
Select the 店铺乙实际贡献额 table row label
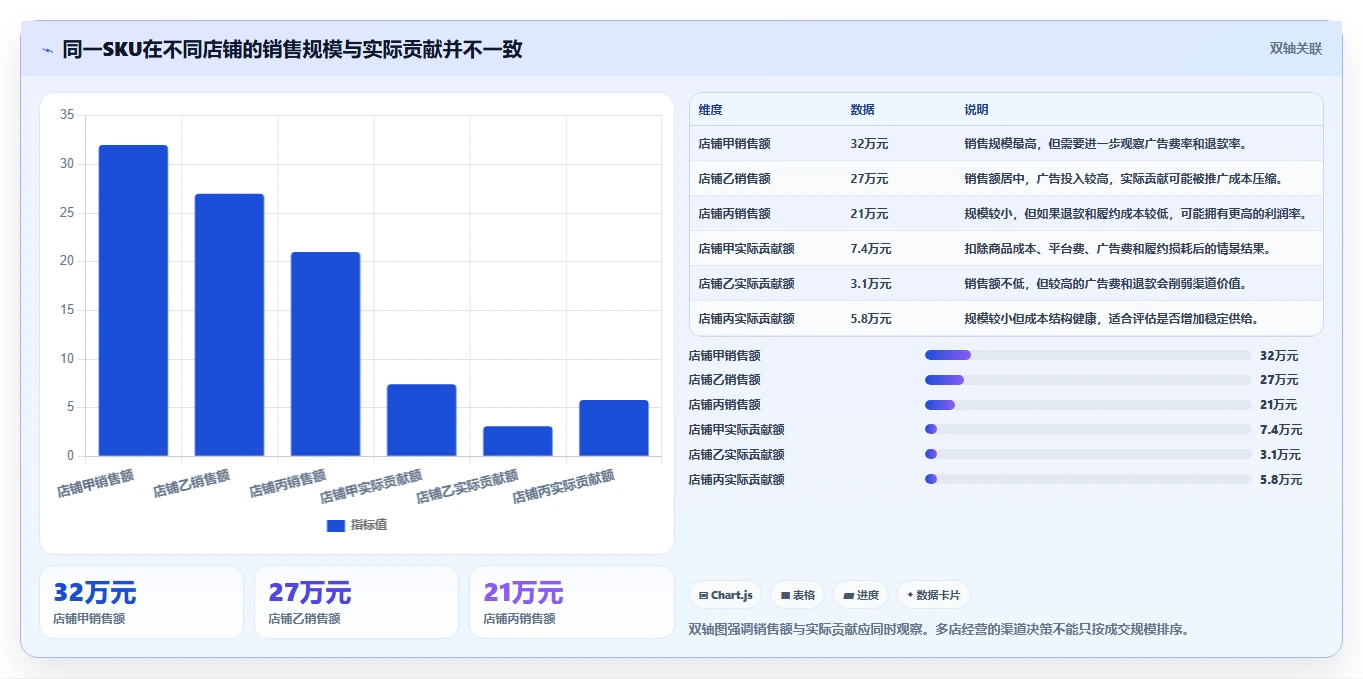746,284
